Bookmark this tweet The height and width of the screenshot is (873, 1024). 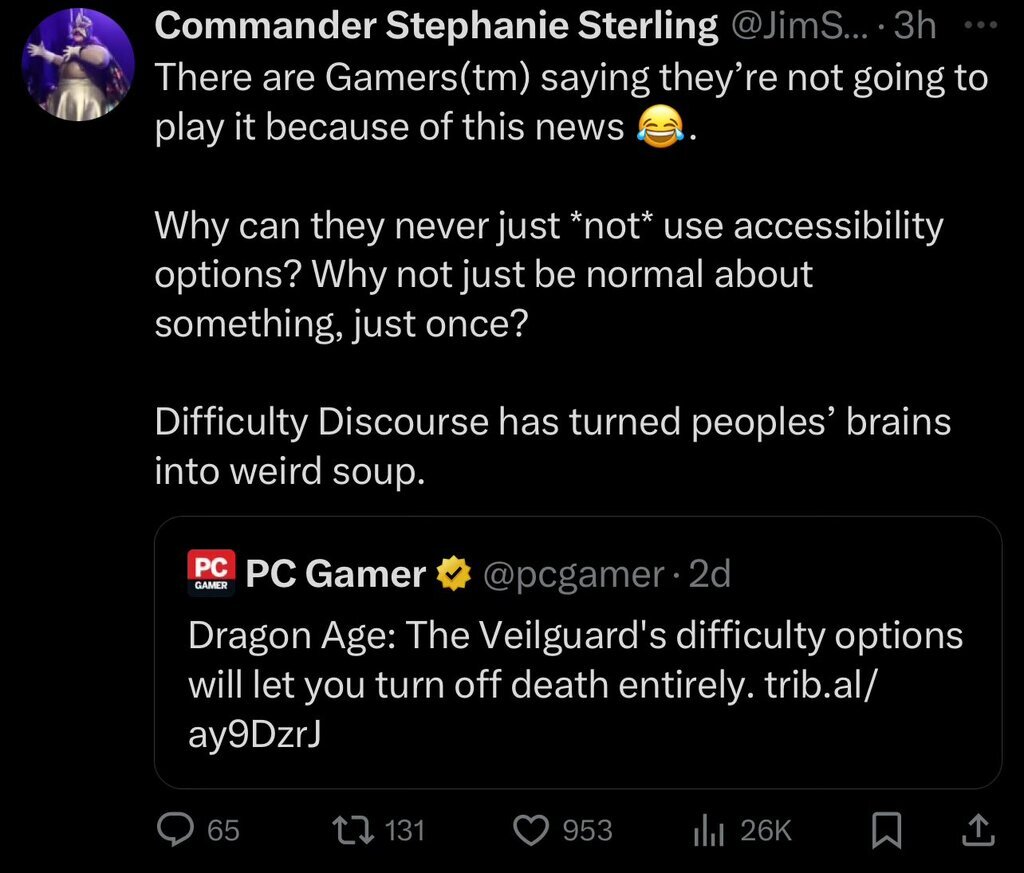tap(886, 829)
